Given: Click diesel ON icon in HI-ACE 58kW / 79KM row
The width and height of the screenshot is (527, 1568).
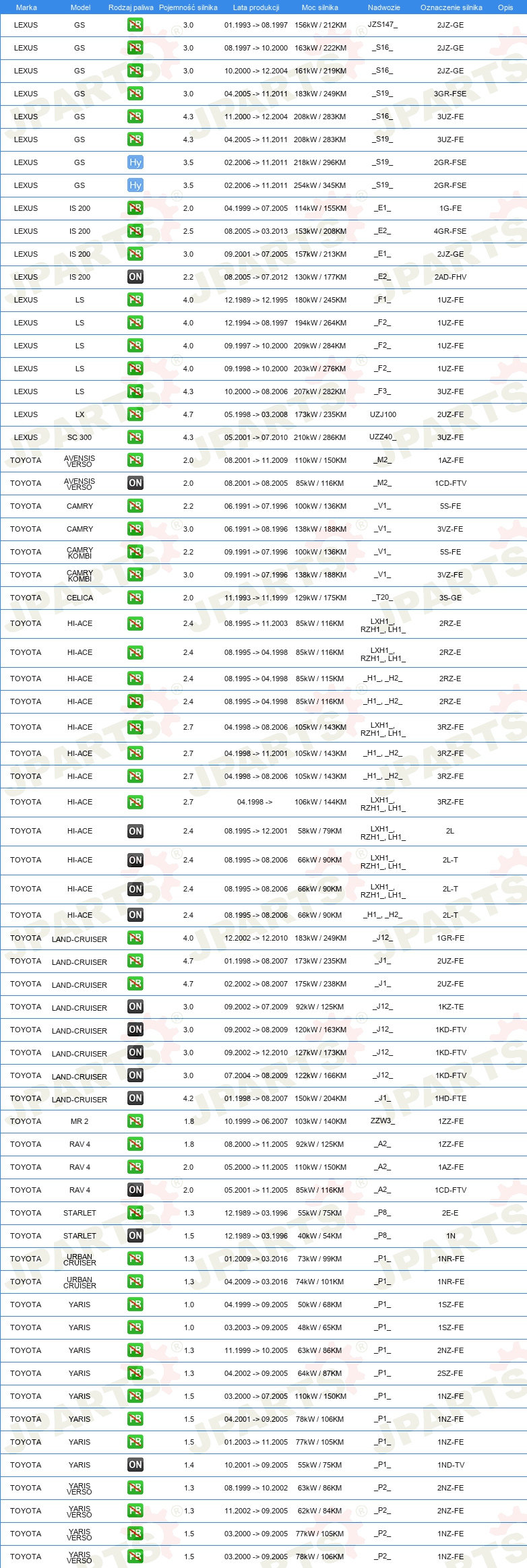Looking at the screenshot, I should 135,831.
